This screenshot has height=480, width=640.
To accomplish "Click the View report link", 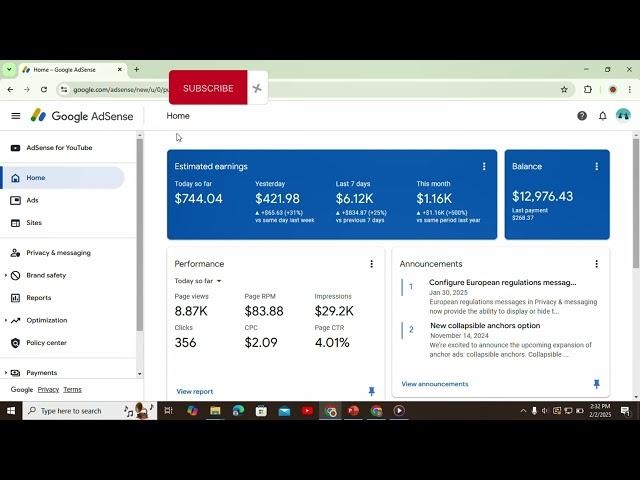I will tap(195, 391).
